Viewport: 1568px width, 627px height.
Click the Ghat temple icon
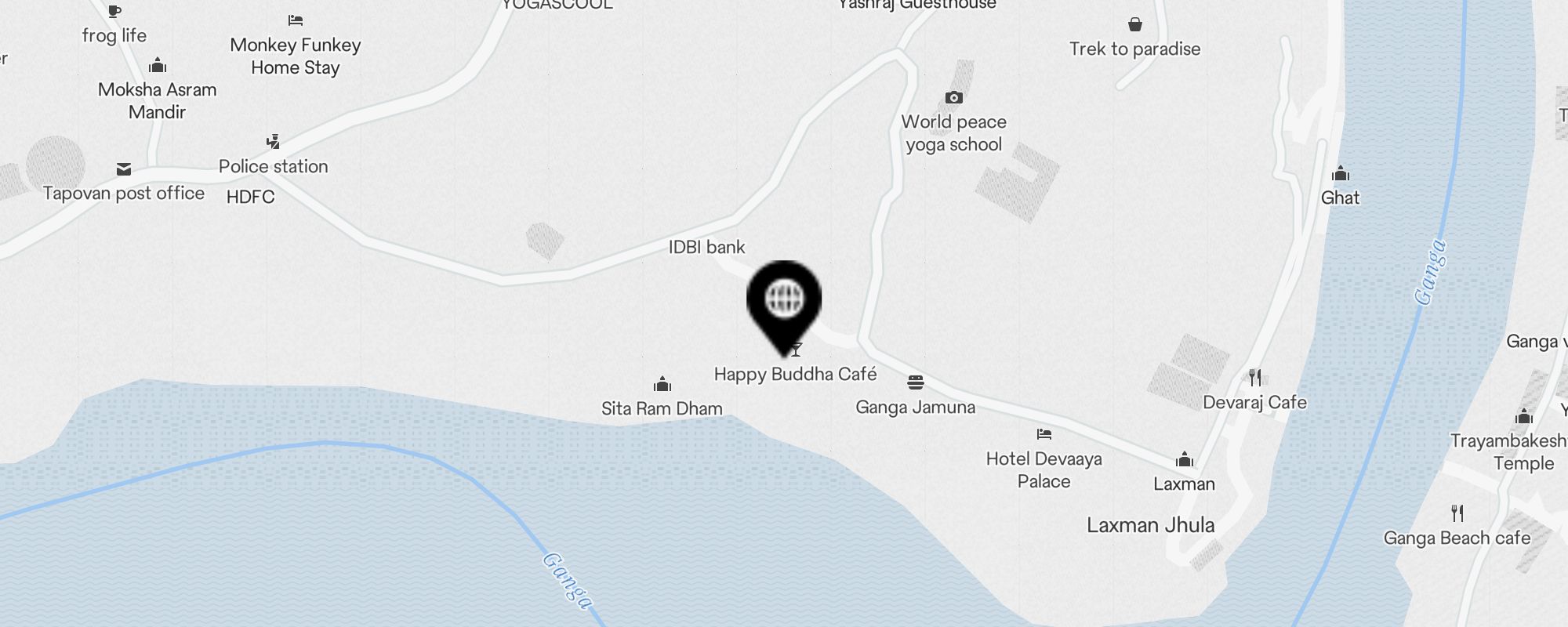click(x=1341, y=172)
